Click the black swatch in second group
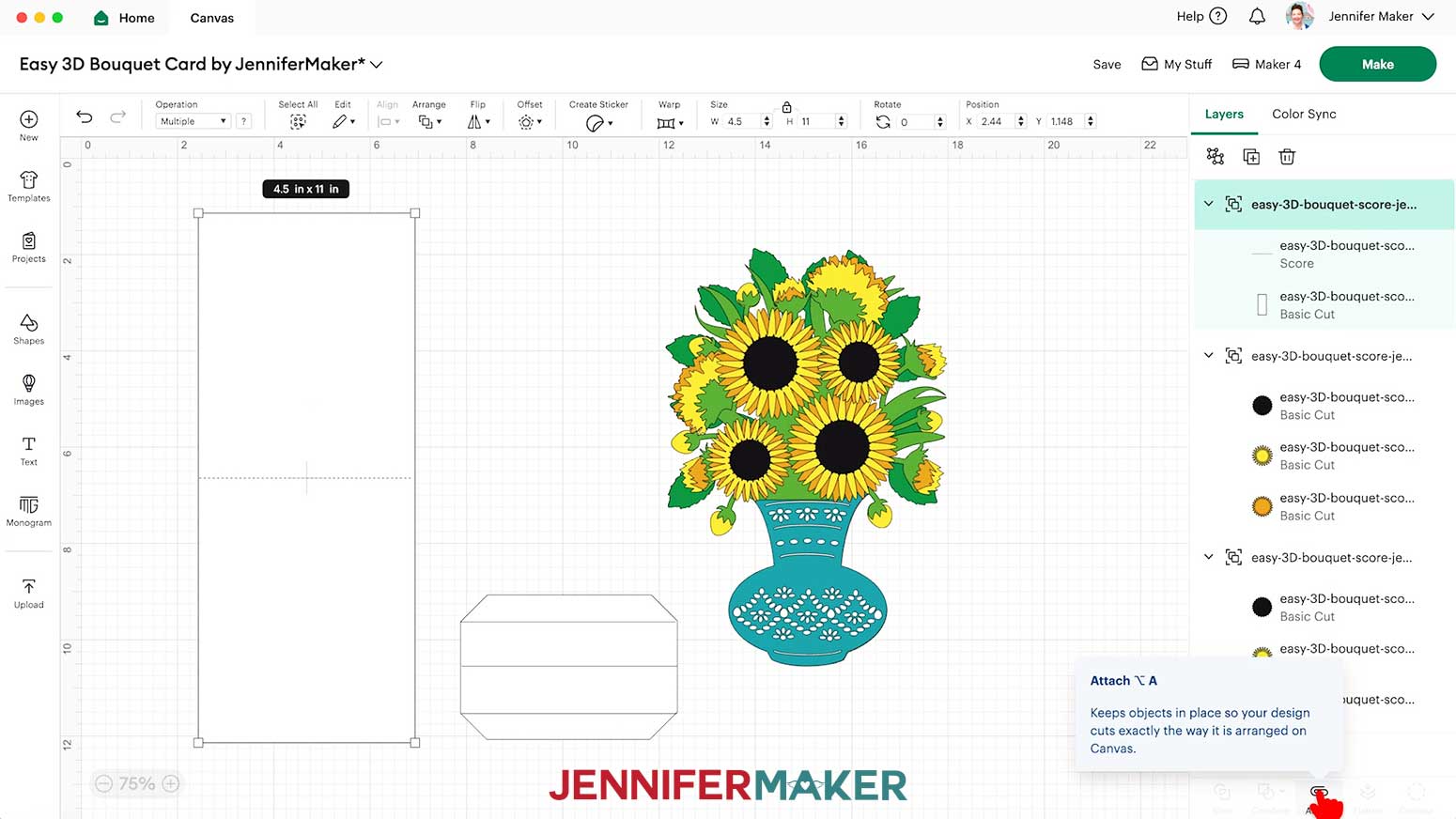Screen dimensions: 1456x819 pyautogui.click(x=1262, y=405)
